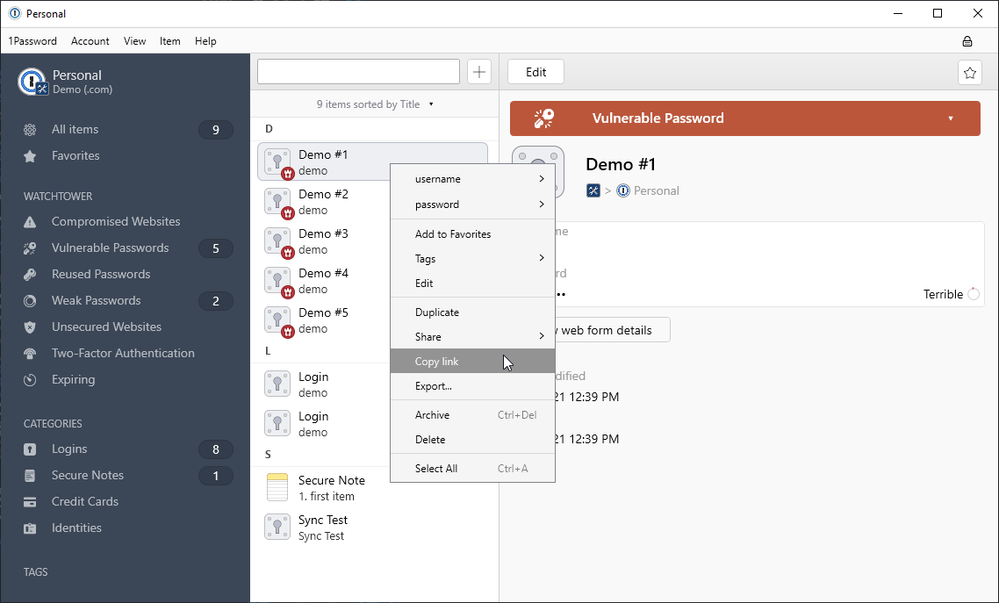Click the Vulnerable Passwords icon in the sidebar

[30, 249]
